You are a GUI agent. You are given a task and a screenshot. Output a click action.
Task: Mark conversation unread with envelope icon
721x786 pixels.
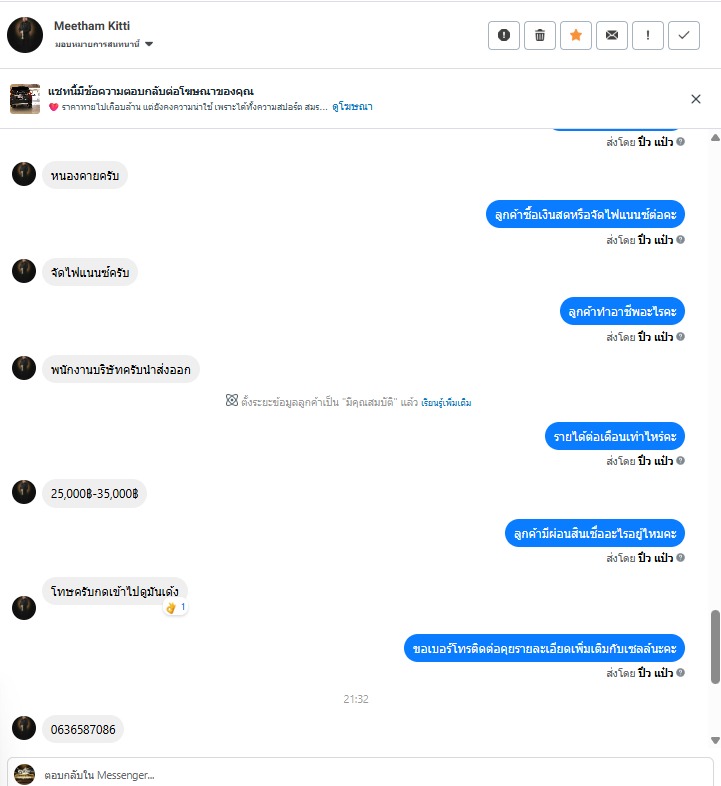612,35
